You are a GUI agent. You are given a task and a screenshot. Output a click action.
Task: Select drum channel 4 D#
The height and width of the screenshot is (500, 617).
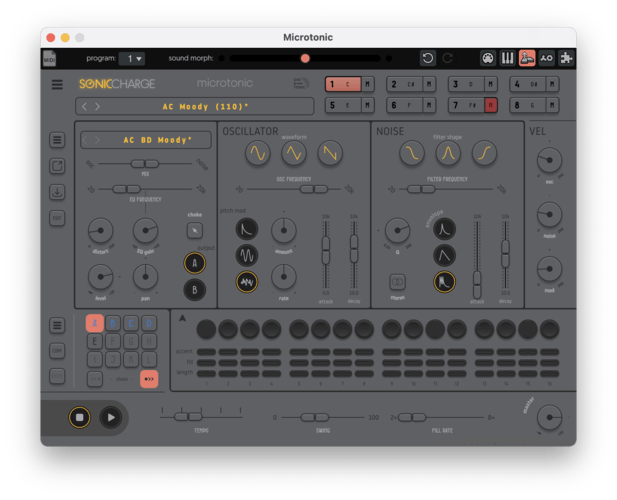point(528,84)
